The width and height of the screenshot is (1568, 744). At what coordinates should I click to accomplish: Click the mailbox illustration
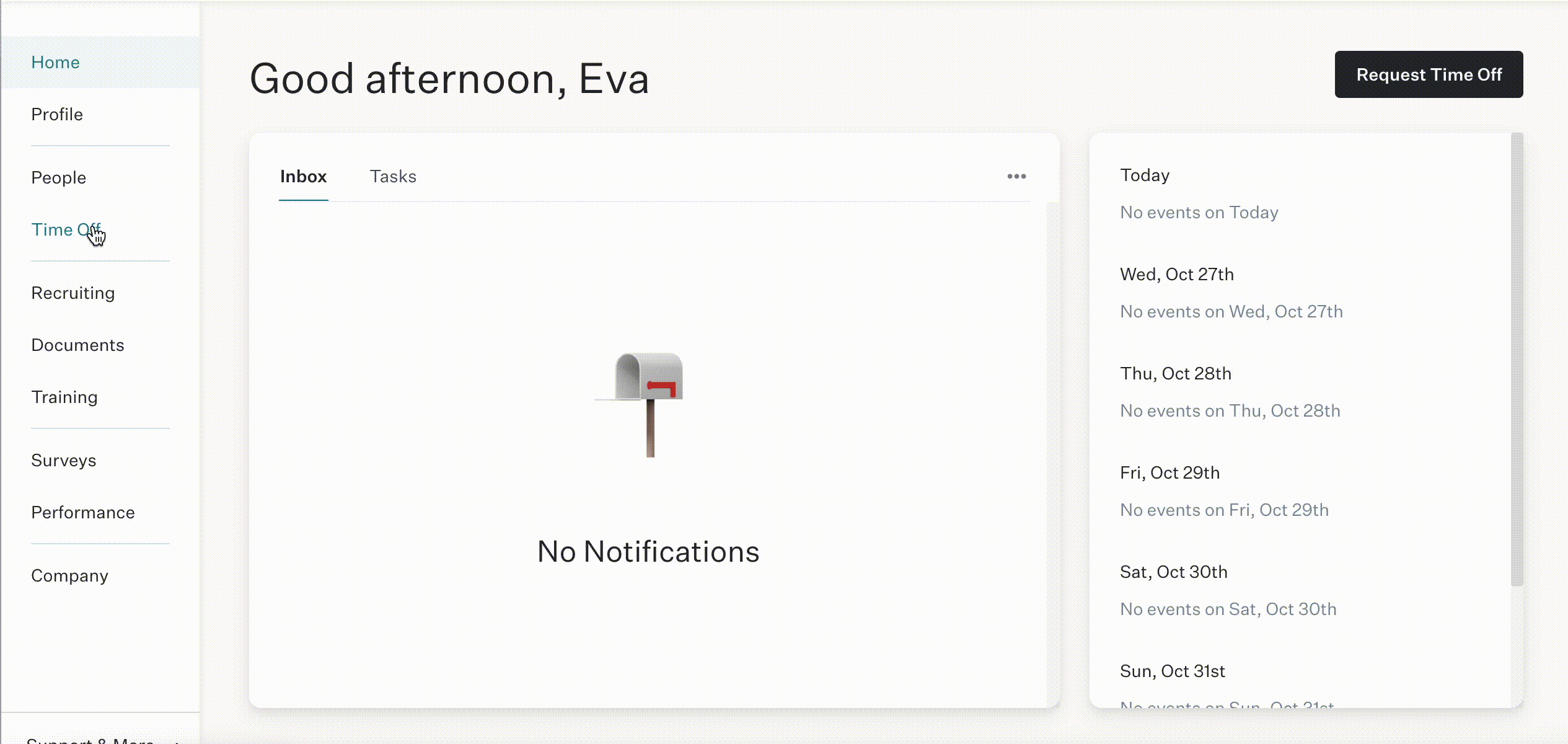pyautogui.click(x=641, y=405)
